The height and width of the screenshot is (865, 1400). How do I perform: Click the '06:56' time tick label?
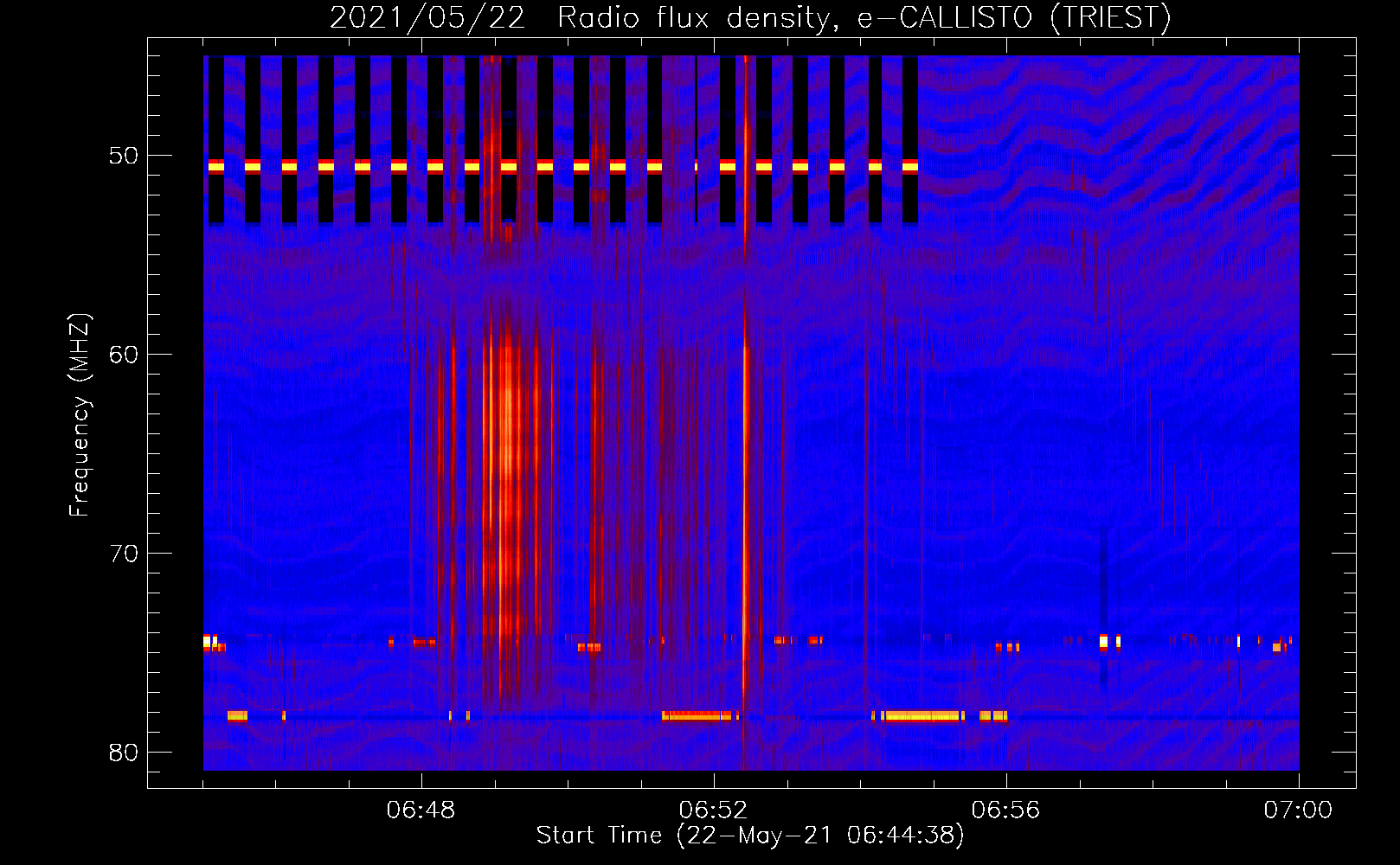pos(1006,811)
